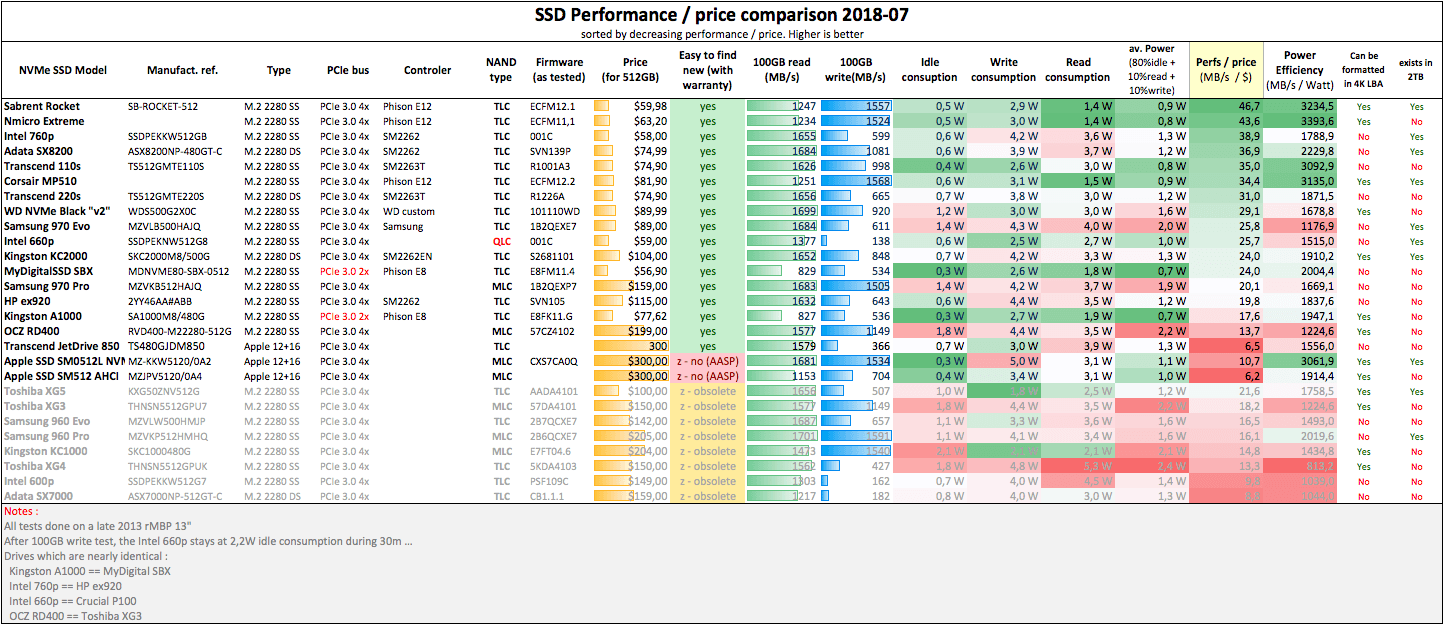Select the "Read consumption" column header
The height and width of the screenshot is (625, 1444).
[x=1077, y=70]
